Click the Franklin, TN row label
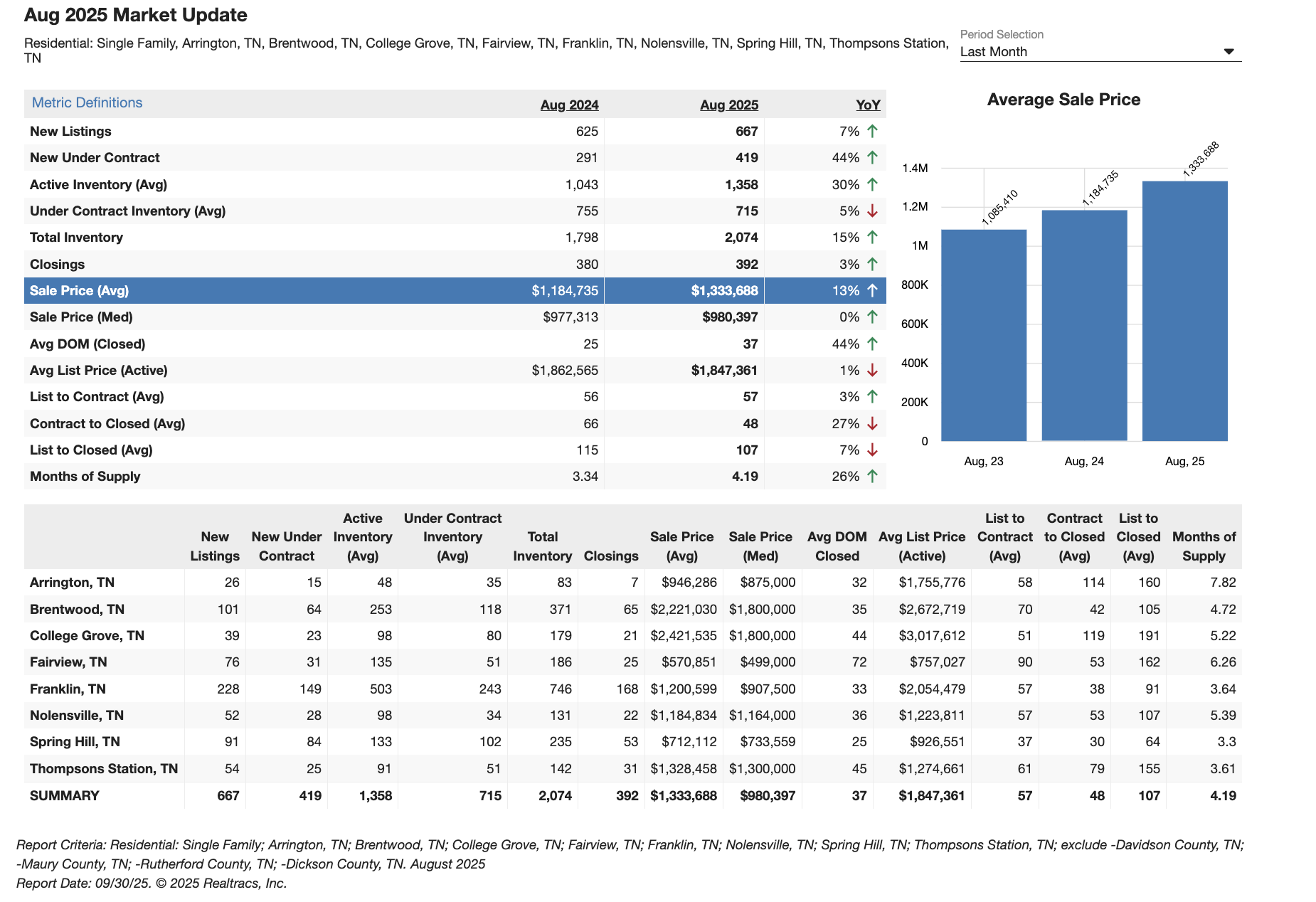Screen dimensions: 1316x902 coord(68,689)
